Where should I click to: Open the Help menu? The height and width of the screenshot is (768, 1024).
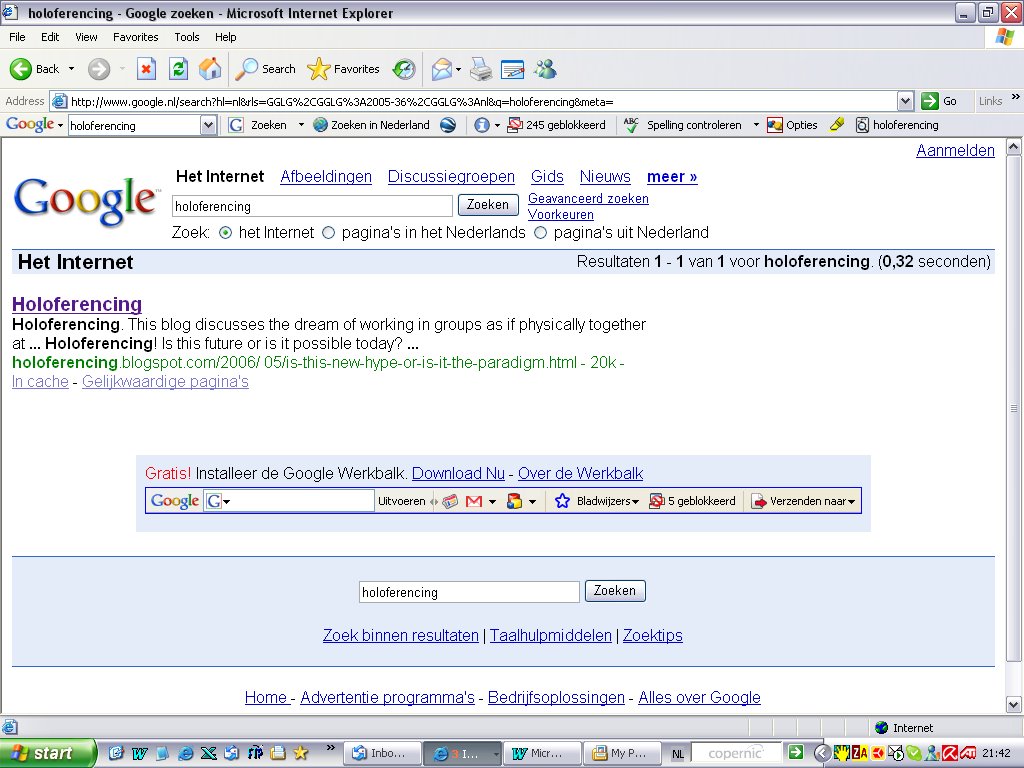(225, 37)
